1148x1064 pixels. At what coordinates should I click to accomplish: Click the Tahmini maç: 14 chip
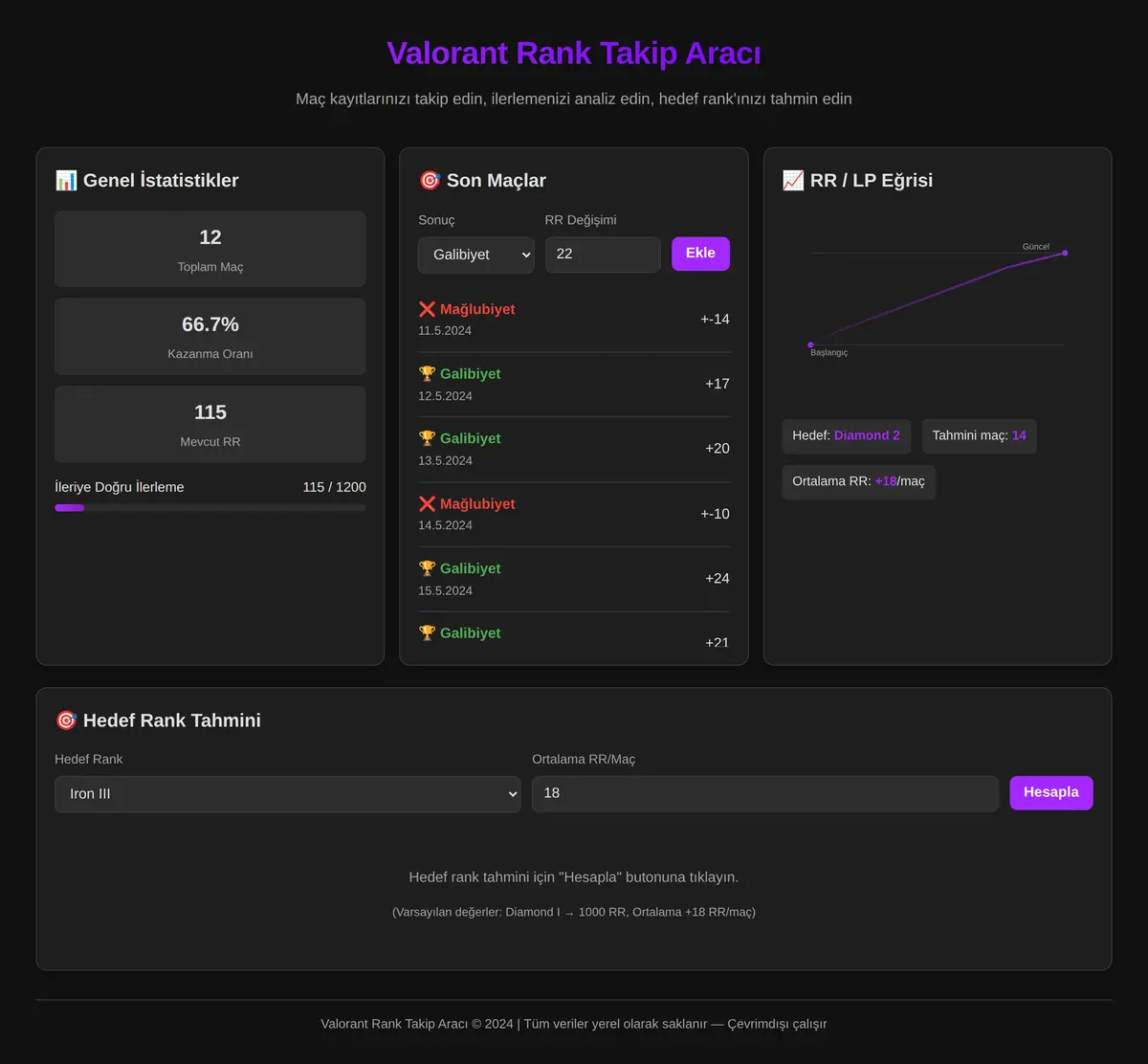(x=980, y=435)
